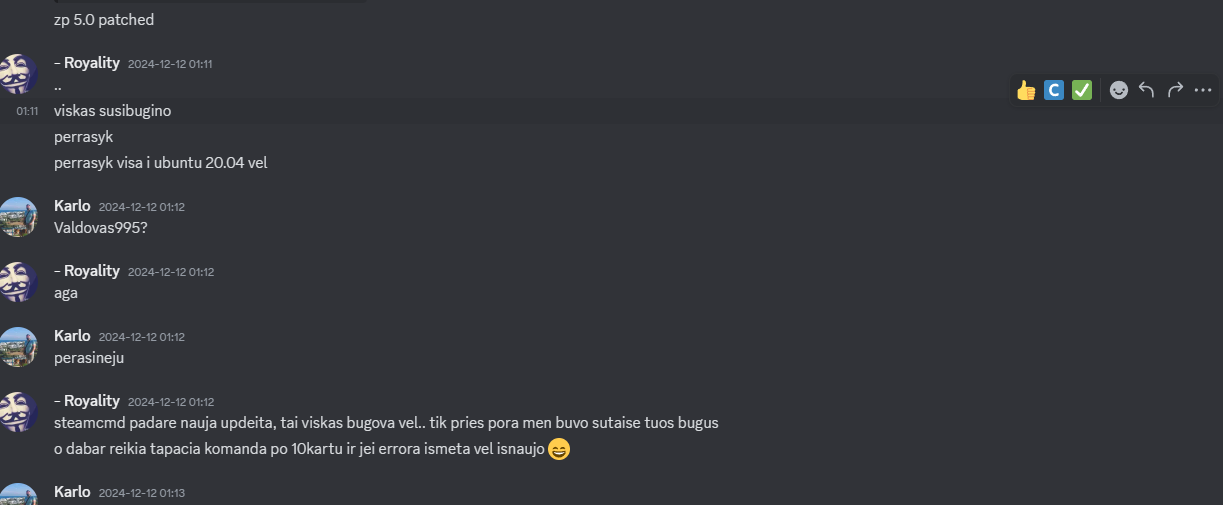Image resolution: width=1223 pixels, height=505 pixels.
Task: Open the add reaction emoji picker
Action: coord(1119,90)
